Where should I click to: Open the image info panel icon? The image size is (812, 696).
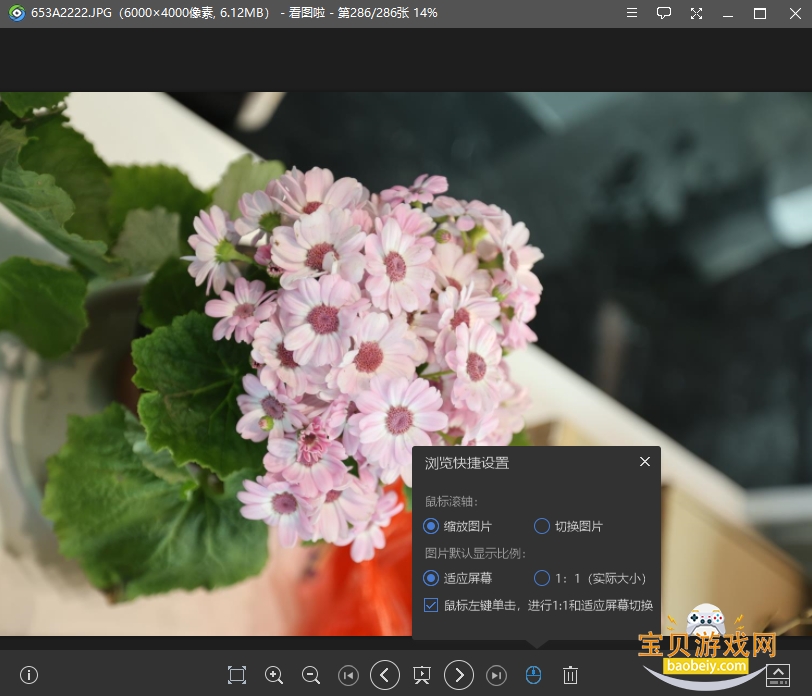pyautogui.click(x=29, y=675)
